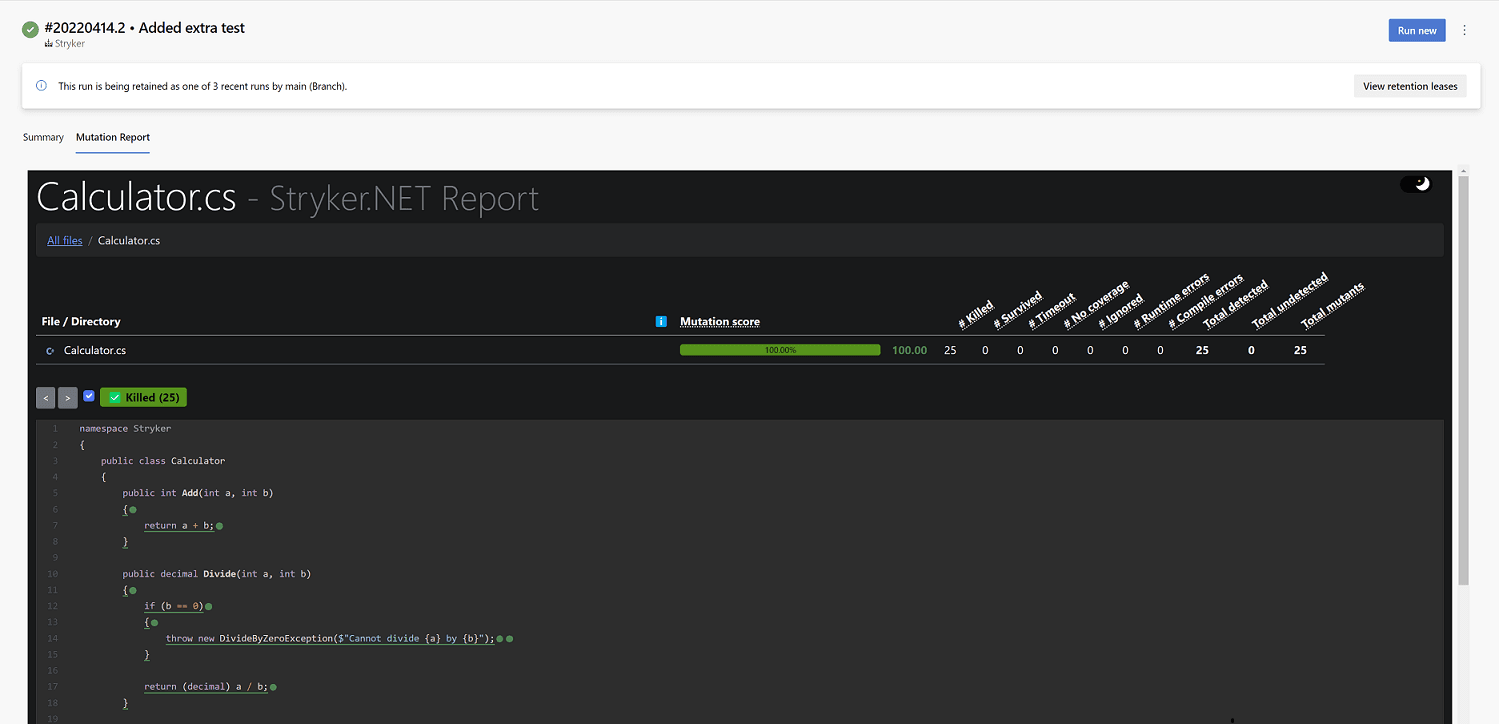The height and width of the screenshot is (724, 1499).
Task: Click the # Killed column header
Action: point(977,314)
